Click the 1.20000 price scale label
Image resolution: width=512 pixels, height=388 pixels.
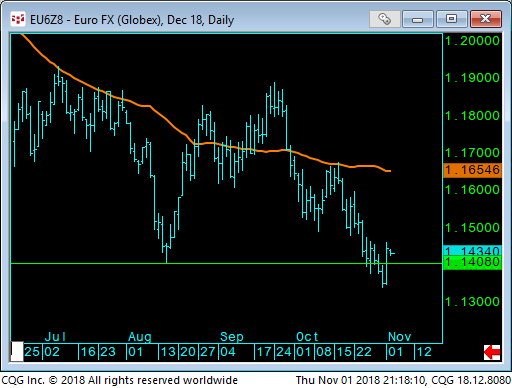[472, 41]
